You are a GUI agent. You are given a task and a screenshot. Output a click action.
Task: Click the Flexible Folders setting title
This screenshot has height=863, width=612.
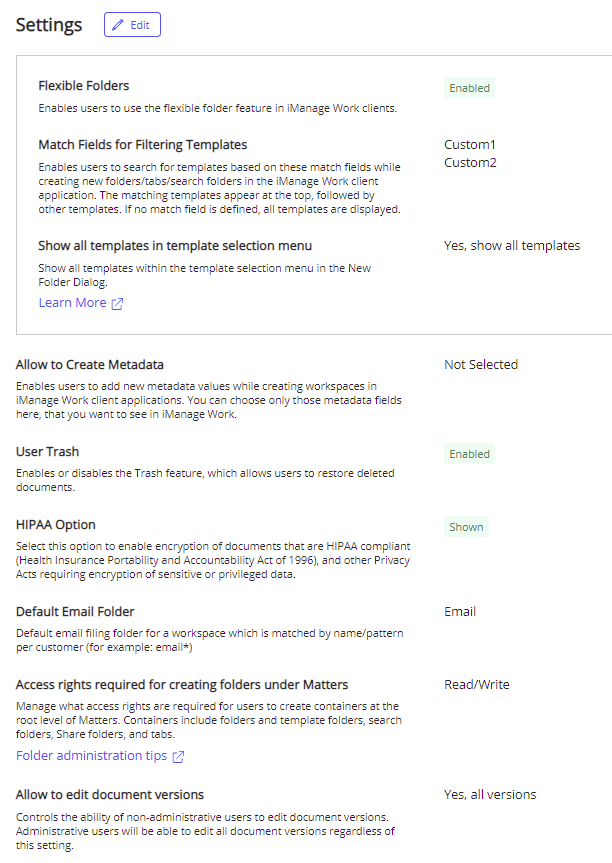tap(84, 86)
